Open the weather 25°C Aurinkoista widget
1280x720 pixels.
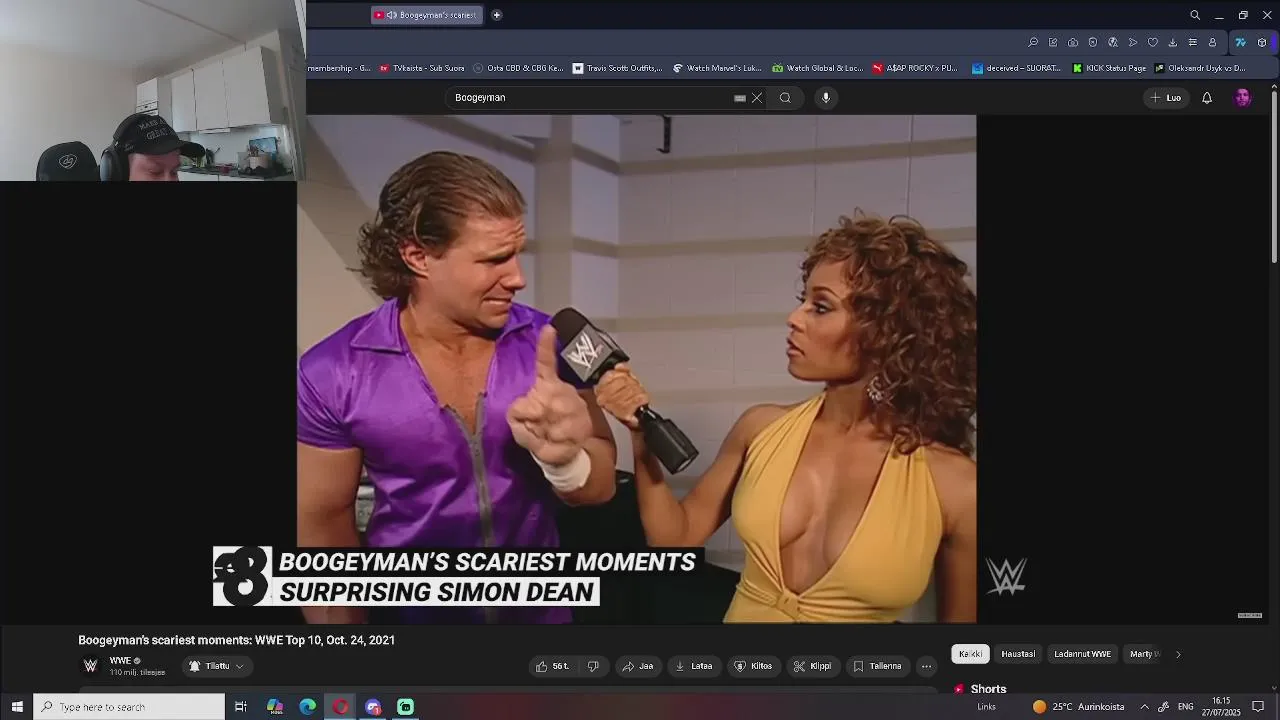tap(1078, 707)
